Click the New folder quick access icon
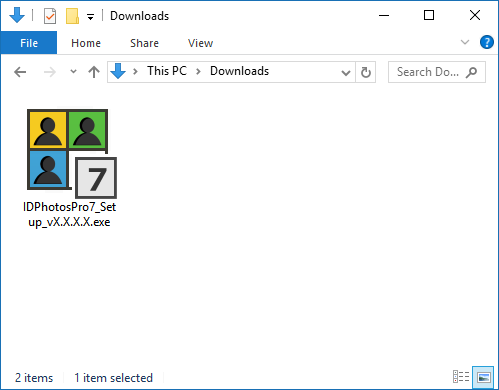The width and height of the screenshot is (499, 390). tap(72, 16)
